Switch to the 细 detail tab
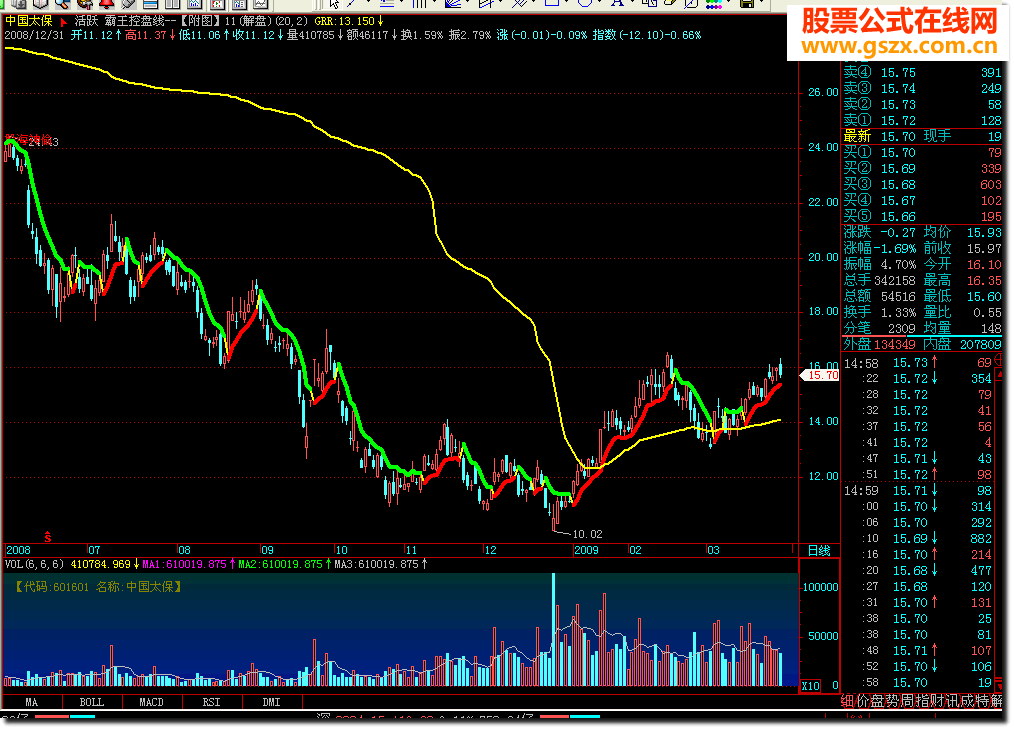Viewport: 1014px width, 729px height. point(848,702)
